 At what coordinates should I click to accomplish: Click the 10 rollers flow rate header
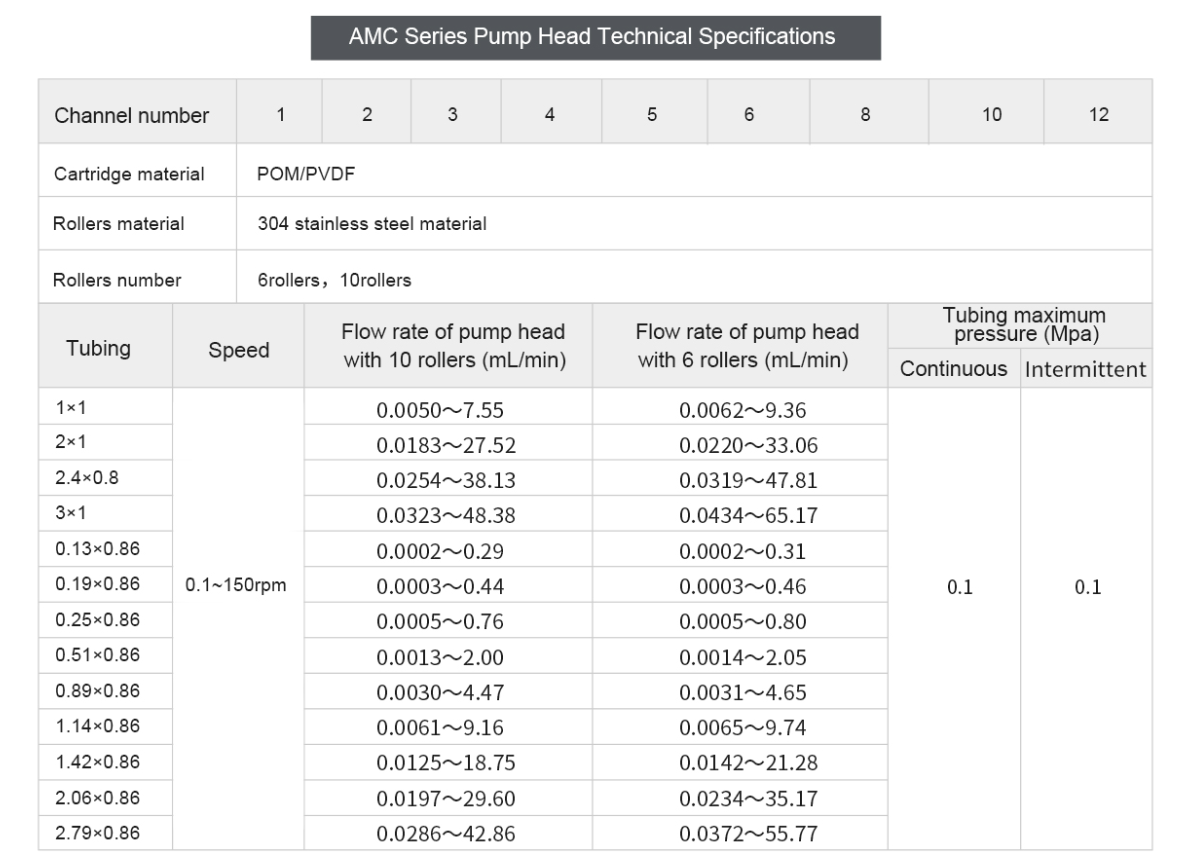(x=448, y=346)
